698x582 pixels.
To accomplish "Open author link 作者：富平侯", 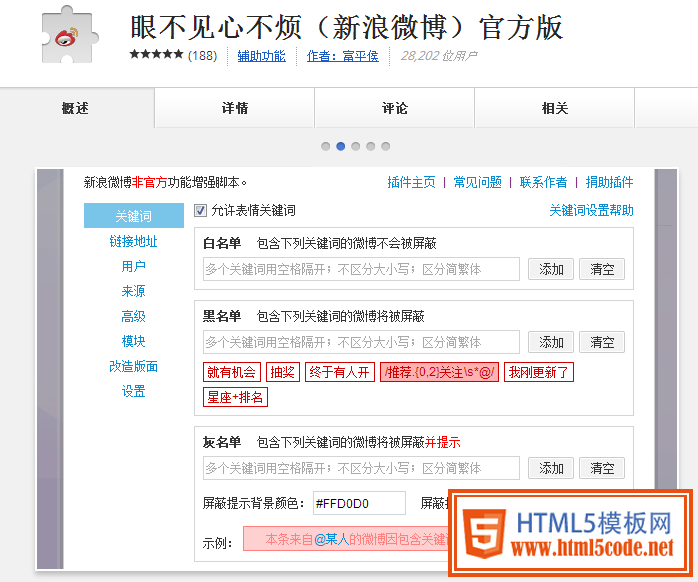I will pyautogui.click(x=342, y=56).
